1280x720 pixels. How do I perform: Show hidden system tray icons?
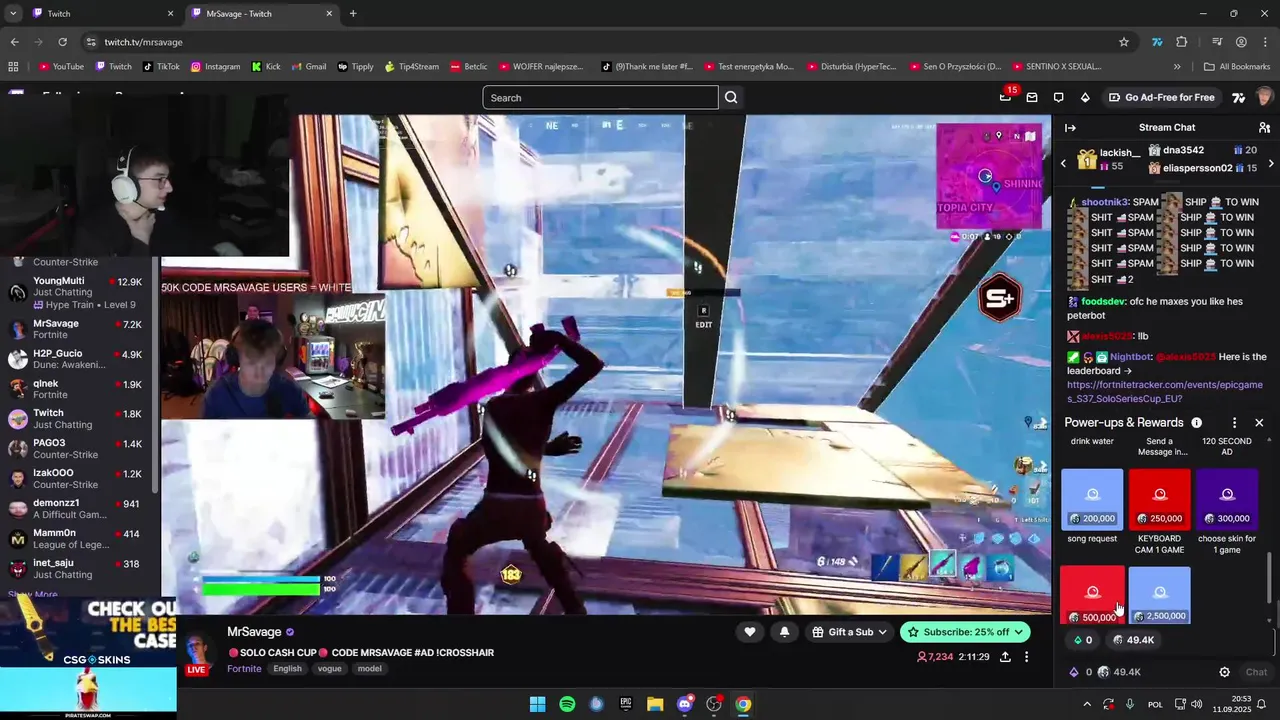(x=1087, y=704)
